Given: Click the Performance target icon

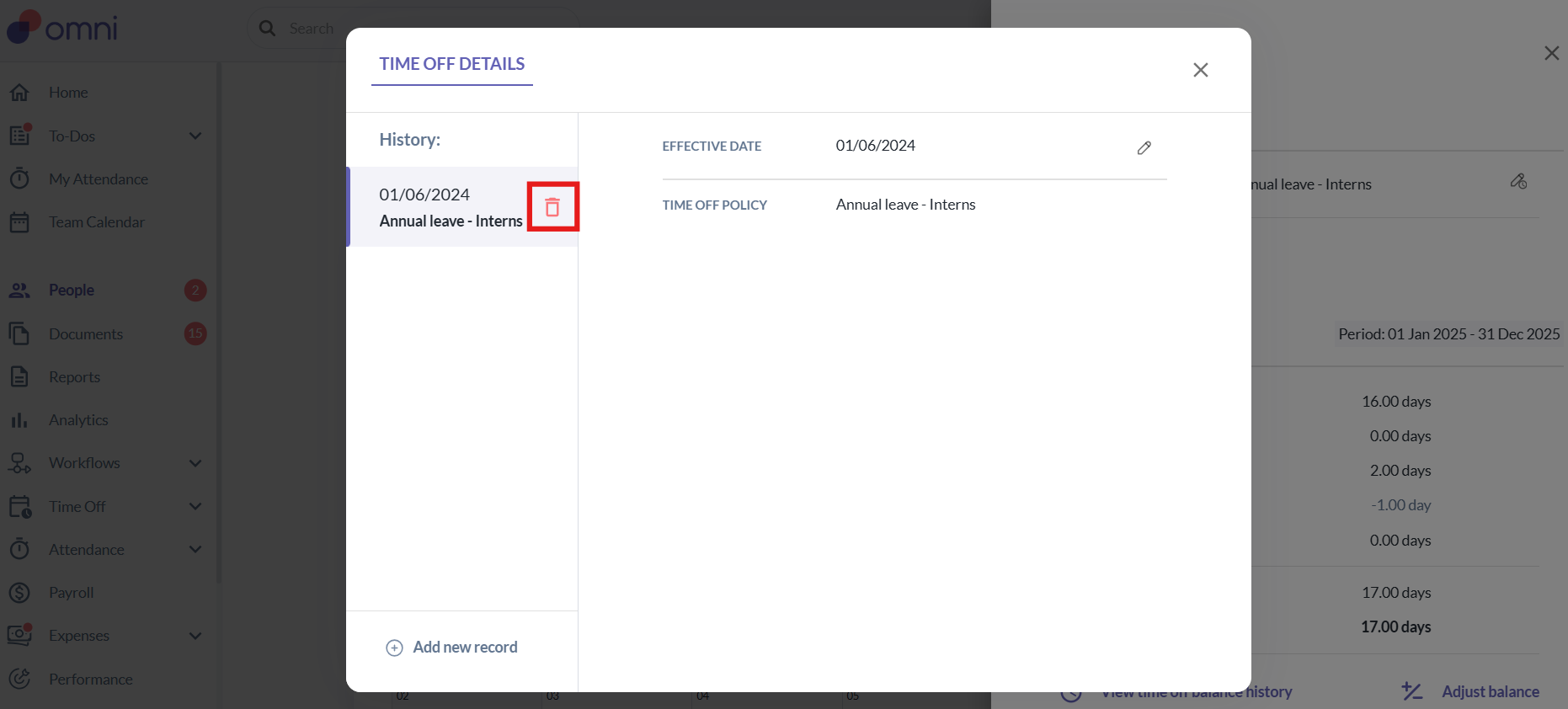Looking at the screenshot, I should pos(19,679).
